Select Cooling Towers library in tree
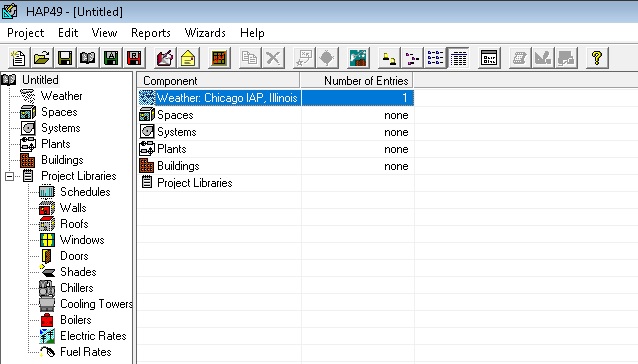Viewport: 638px width, 364px height. point(96,304)
